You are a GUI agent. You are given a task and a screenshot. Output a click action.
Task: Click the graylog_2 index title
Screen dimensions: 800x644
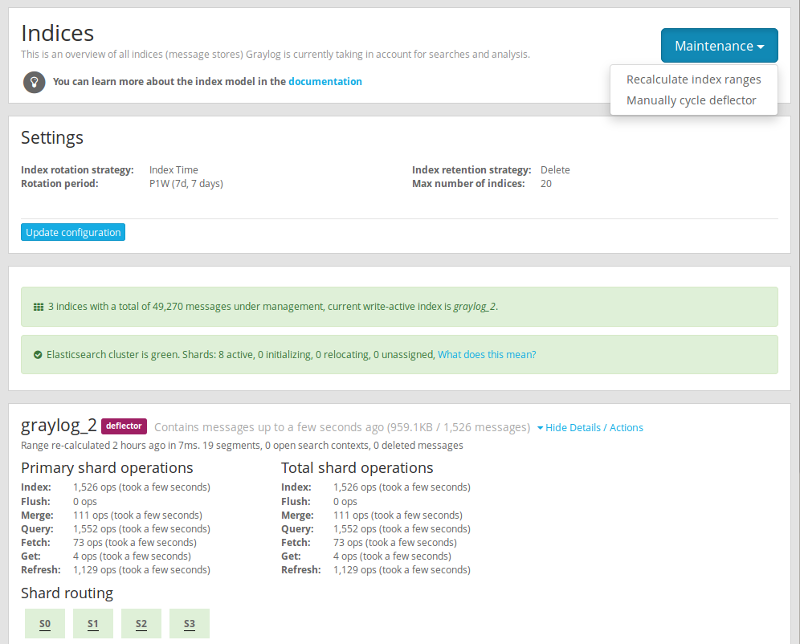(58, 425)
